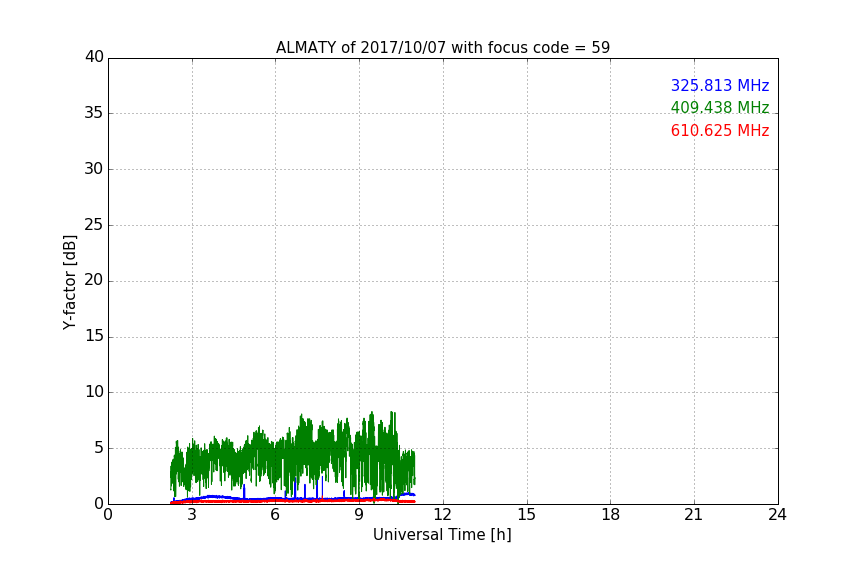This screenshot has height=576, width=864.
Task: Select the green 409.438 MHz legend label
Action: (720, 107)
